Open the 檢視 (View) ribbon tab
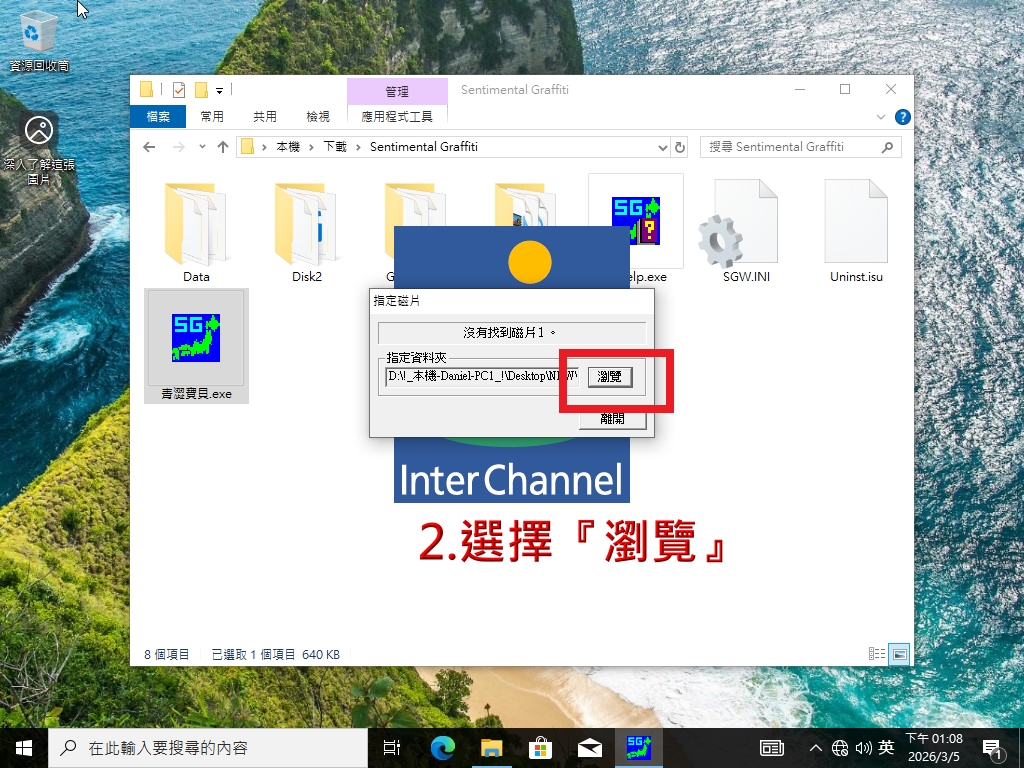 click(x=318, y=117)
